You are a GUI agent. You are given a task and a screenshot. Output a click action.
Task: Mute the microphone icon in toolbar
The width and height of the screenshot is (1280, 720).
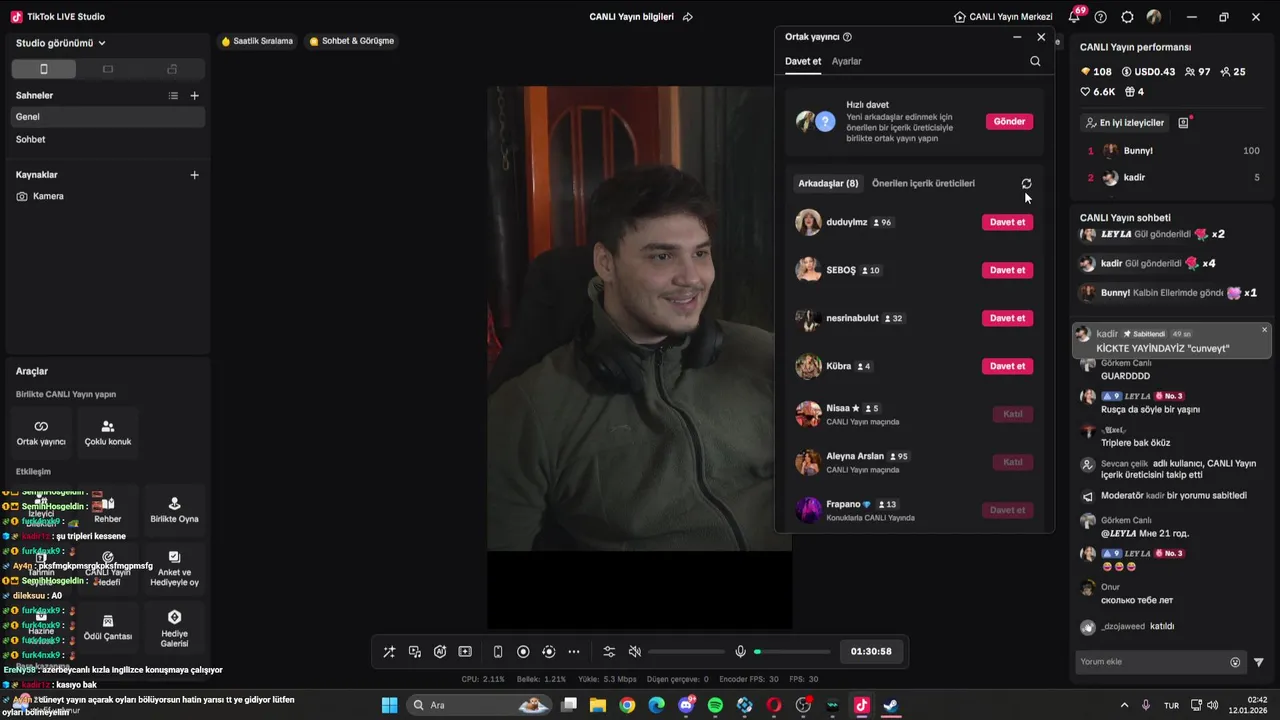coord(740,651)
